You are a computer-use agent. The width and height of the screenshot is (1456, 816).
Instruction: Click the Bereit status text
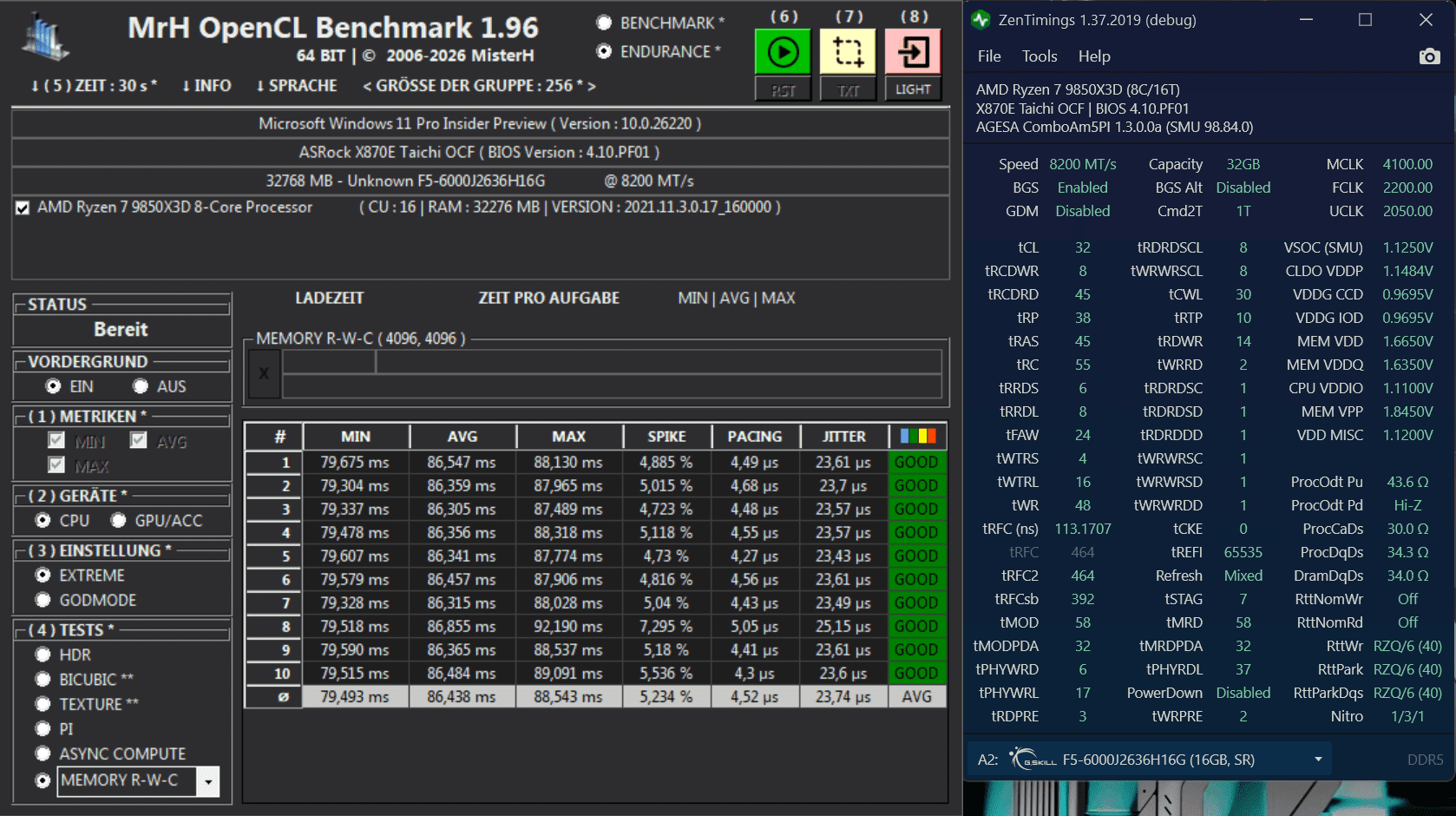[x=121, y=330]
